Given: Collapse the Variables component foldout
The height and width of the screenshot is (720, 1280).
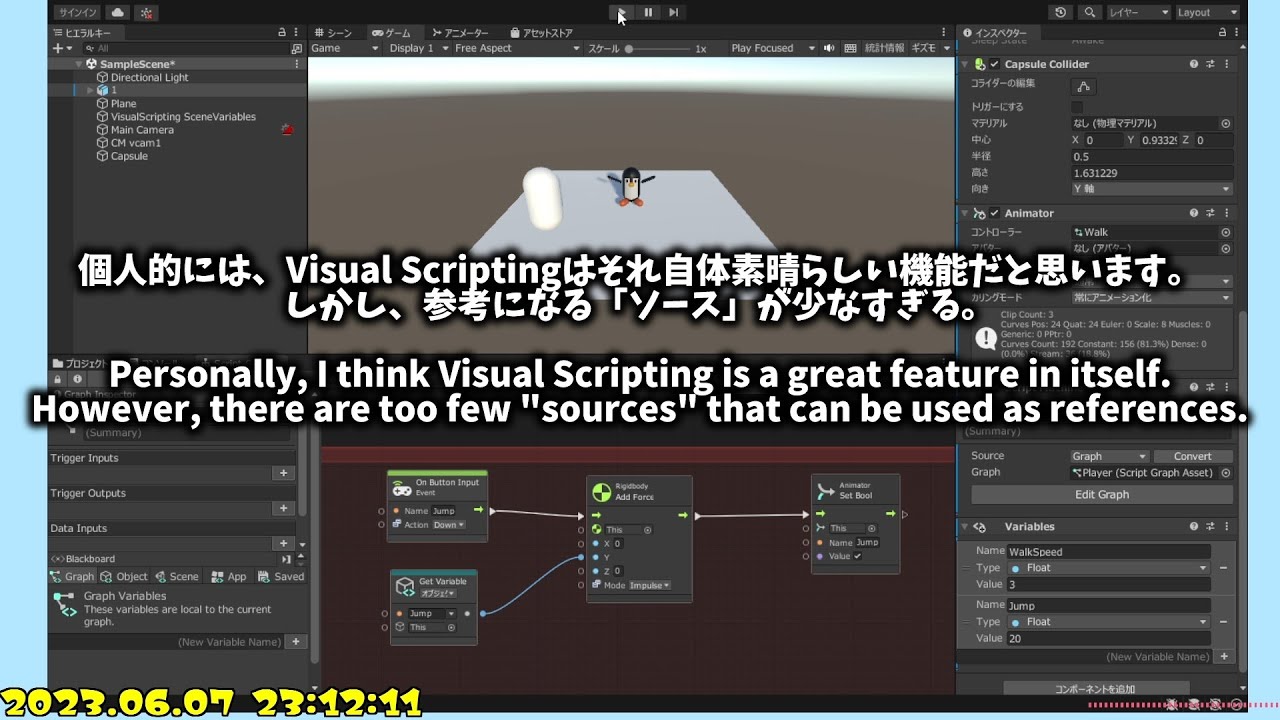Looking at the screenshot, I should 966,527.
